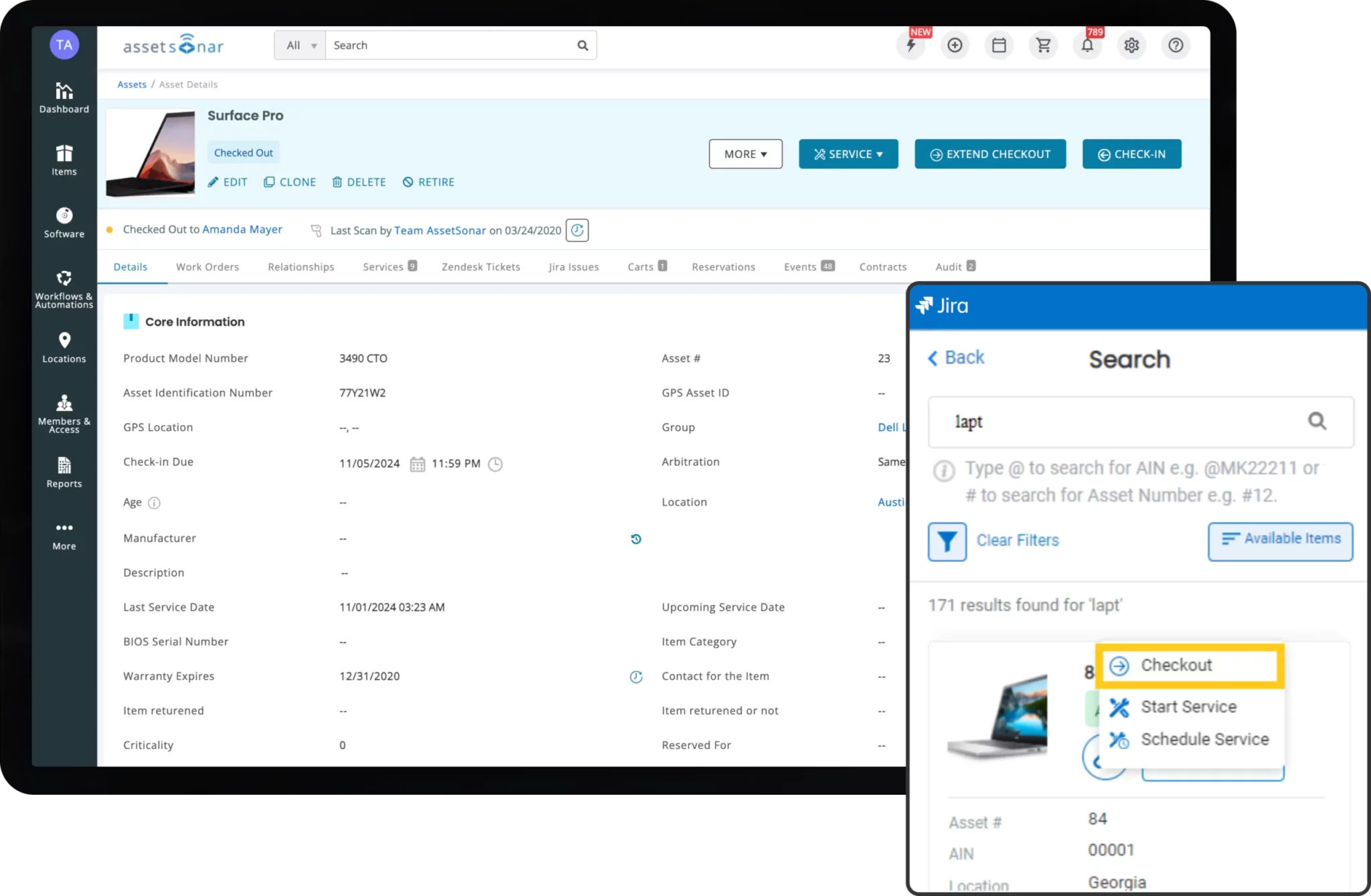1371x896 pixels.
Task: Open the Relationships tab
Action: tap(301, 267)
